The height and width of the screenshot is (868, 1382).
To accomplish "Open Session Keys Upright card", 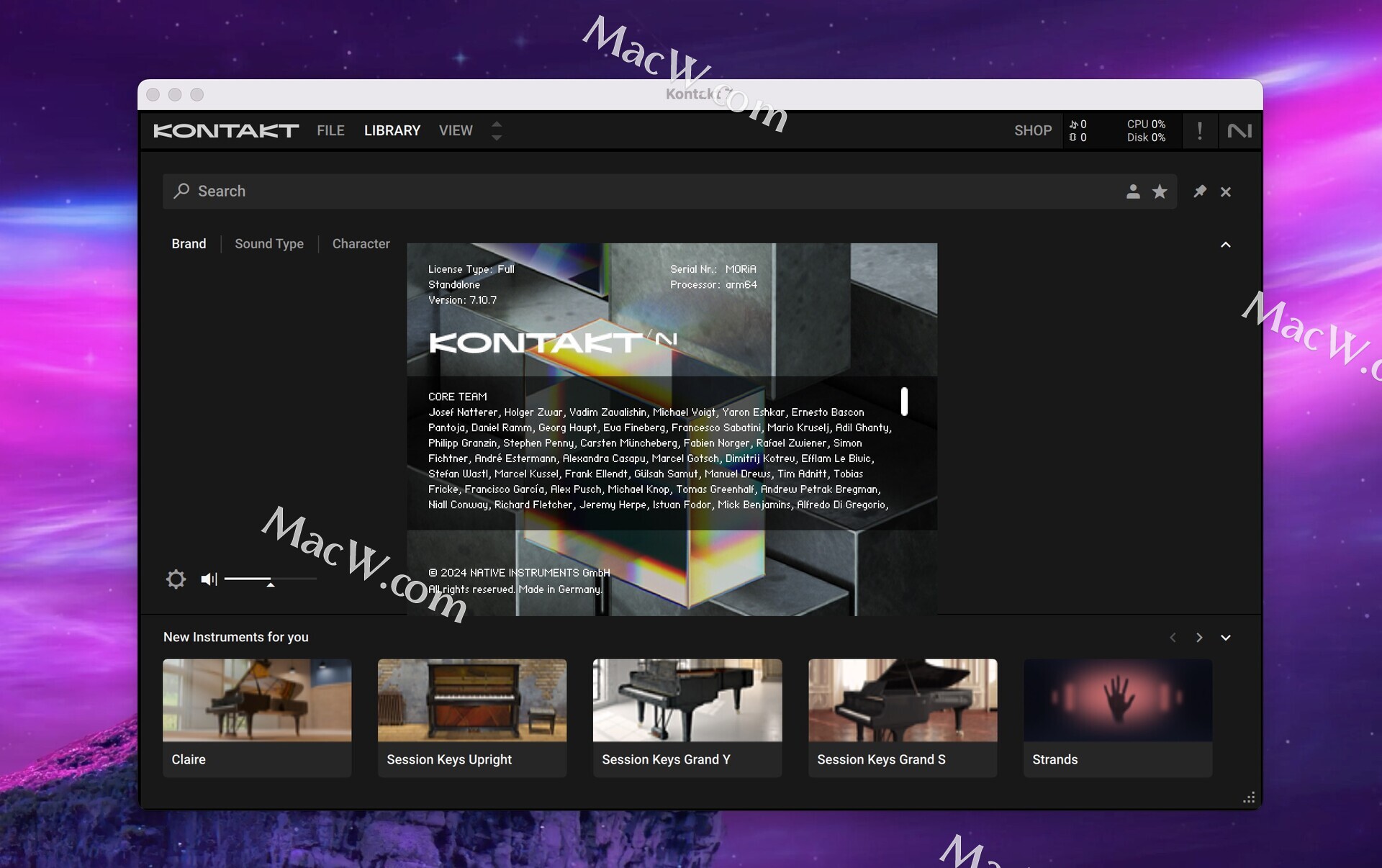I will [472, 718].
